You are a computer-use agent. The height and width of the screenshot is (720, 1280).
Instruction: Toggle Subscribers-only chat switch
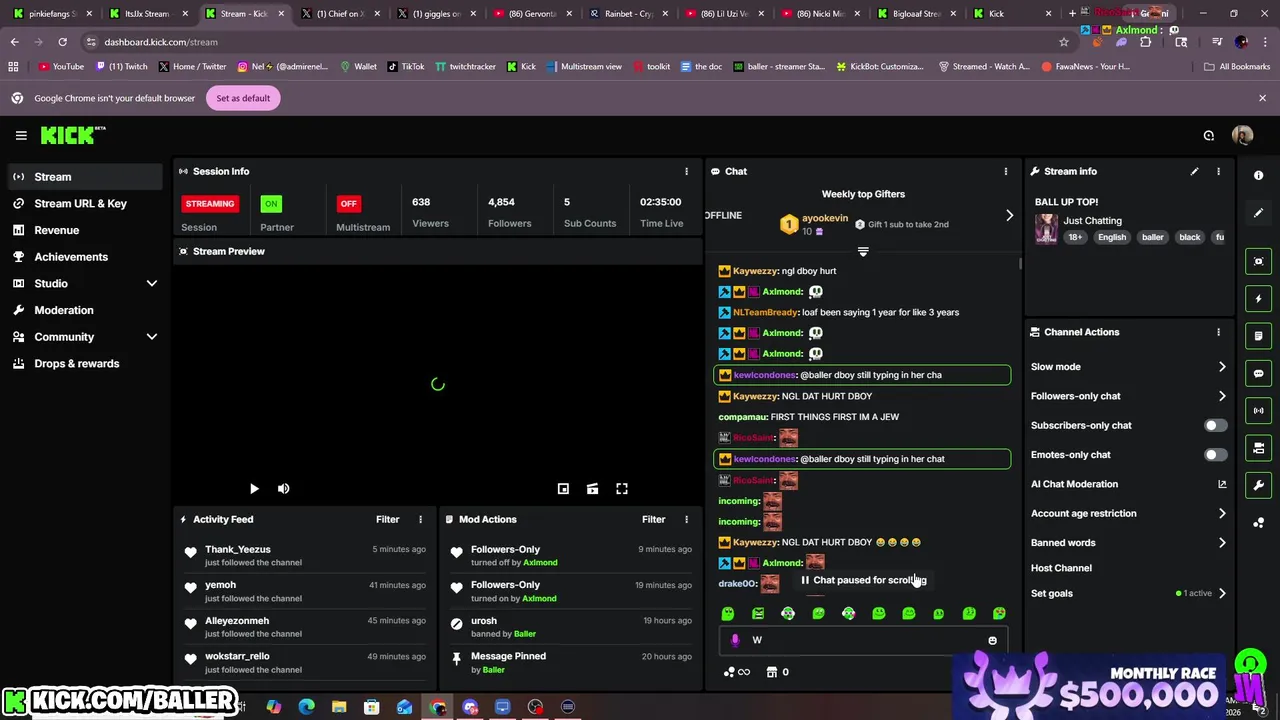click(1214, 425)
